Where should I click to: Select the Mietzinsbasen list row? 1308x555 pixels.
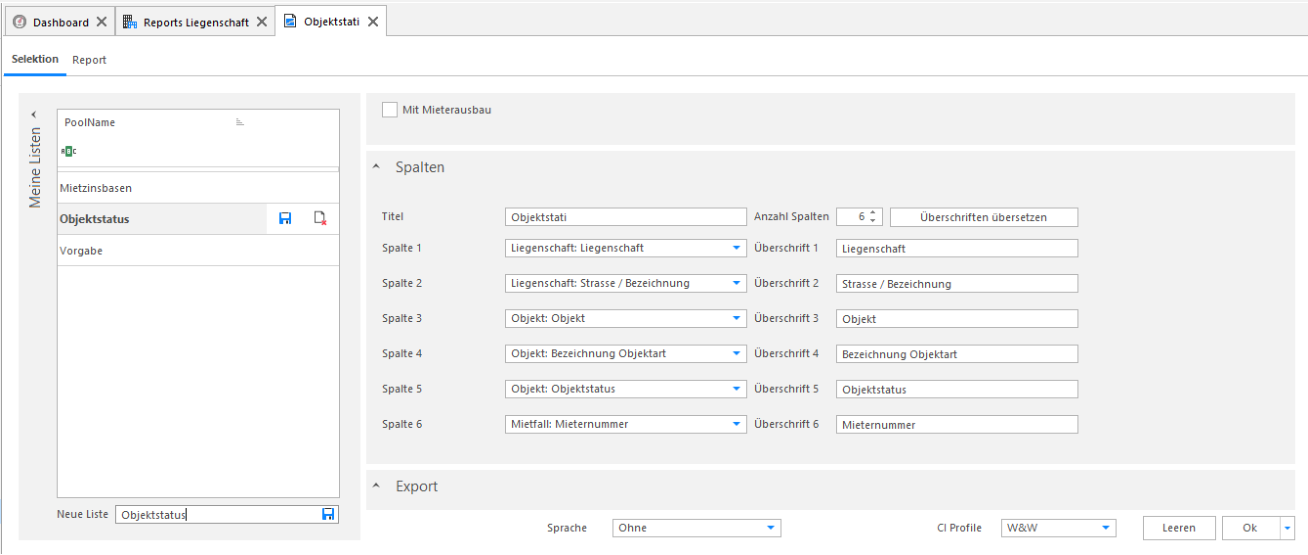click(x=198, y=188)
